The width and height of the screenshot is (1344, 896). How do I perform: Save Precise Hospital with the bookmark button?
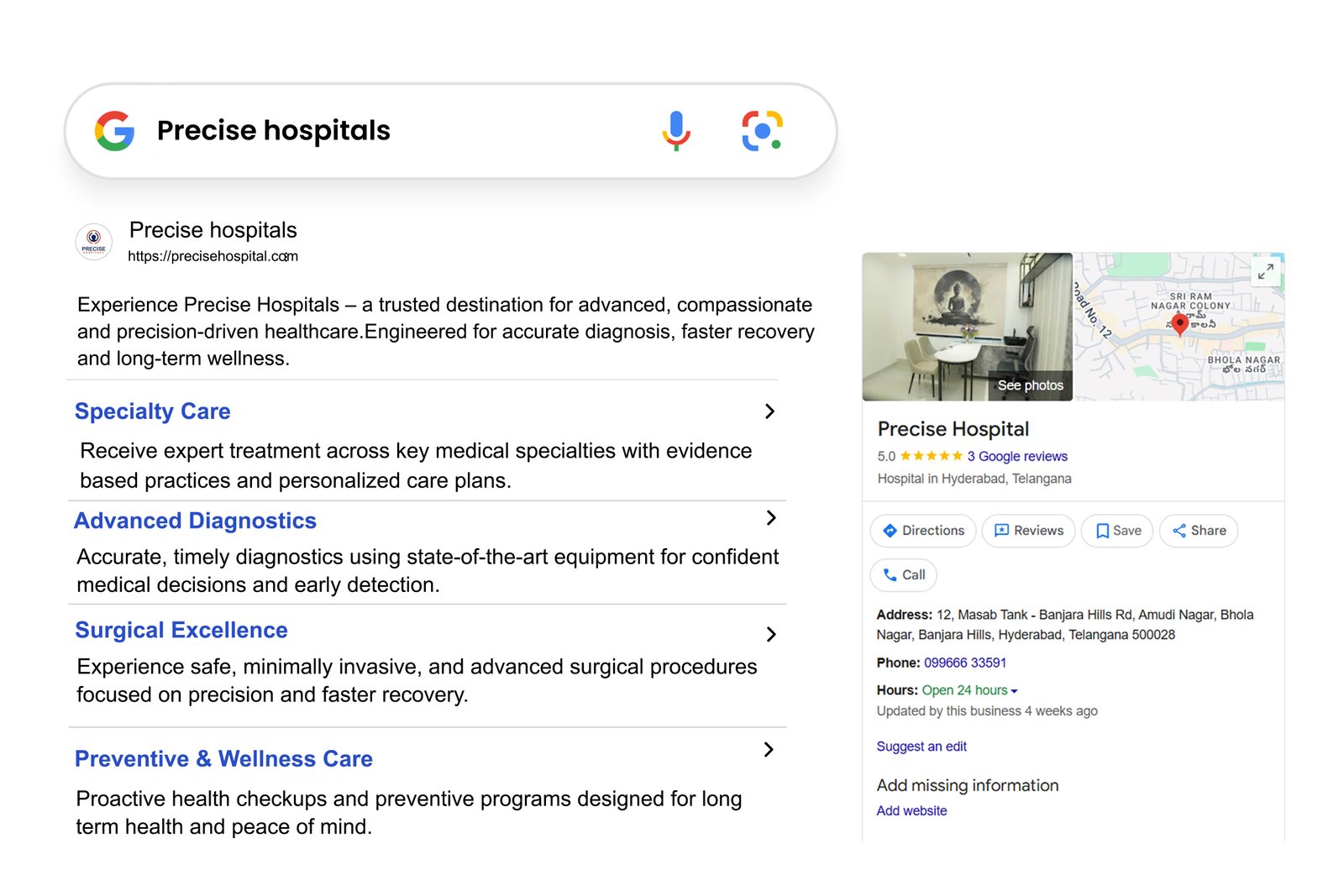[1117, 531]
